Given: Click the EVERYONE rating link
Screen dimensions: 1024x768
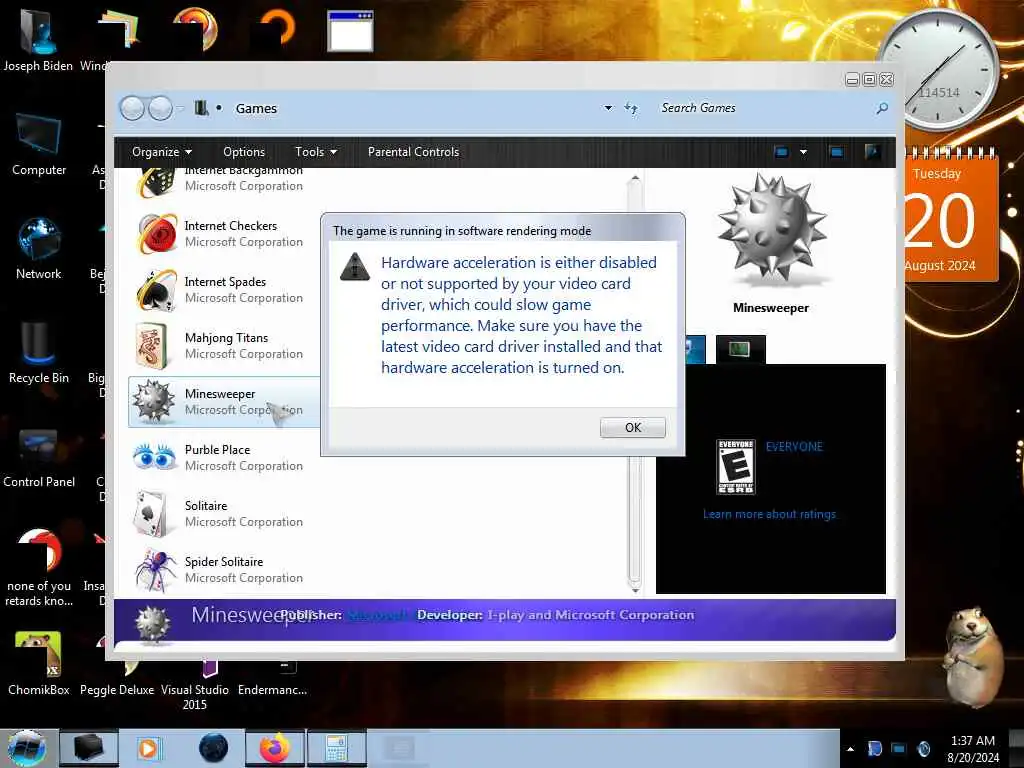Looking at the screenshot, I should 794,447.
